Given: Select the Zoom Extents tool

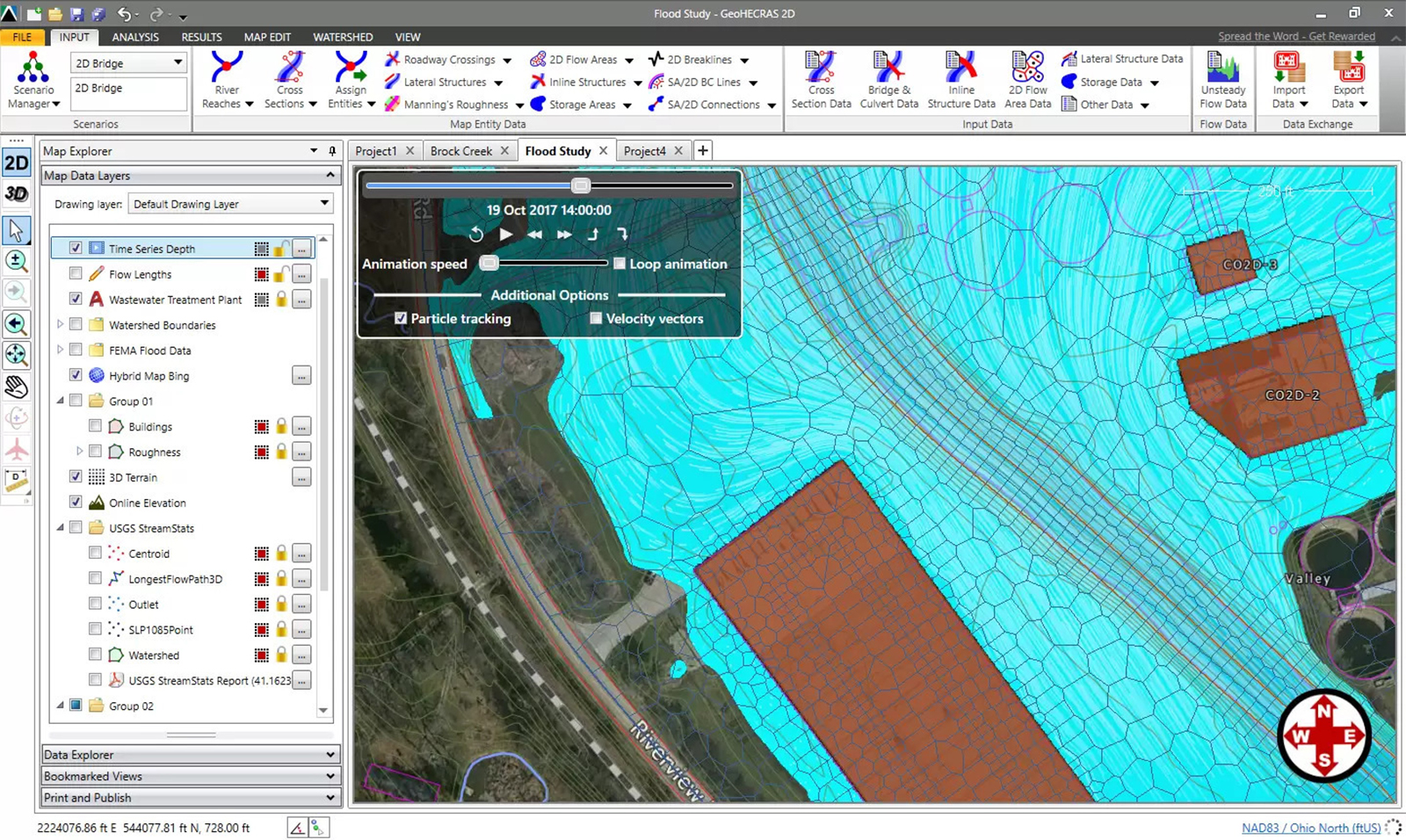Looking at the screenshot, I should pos(17,355).
